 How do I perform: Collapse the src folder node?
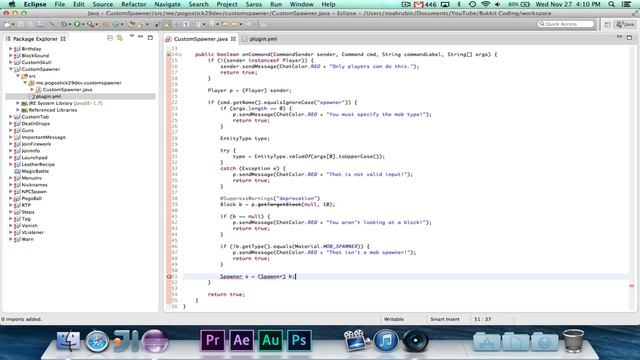(18, 76)
